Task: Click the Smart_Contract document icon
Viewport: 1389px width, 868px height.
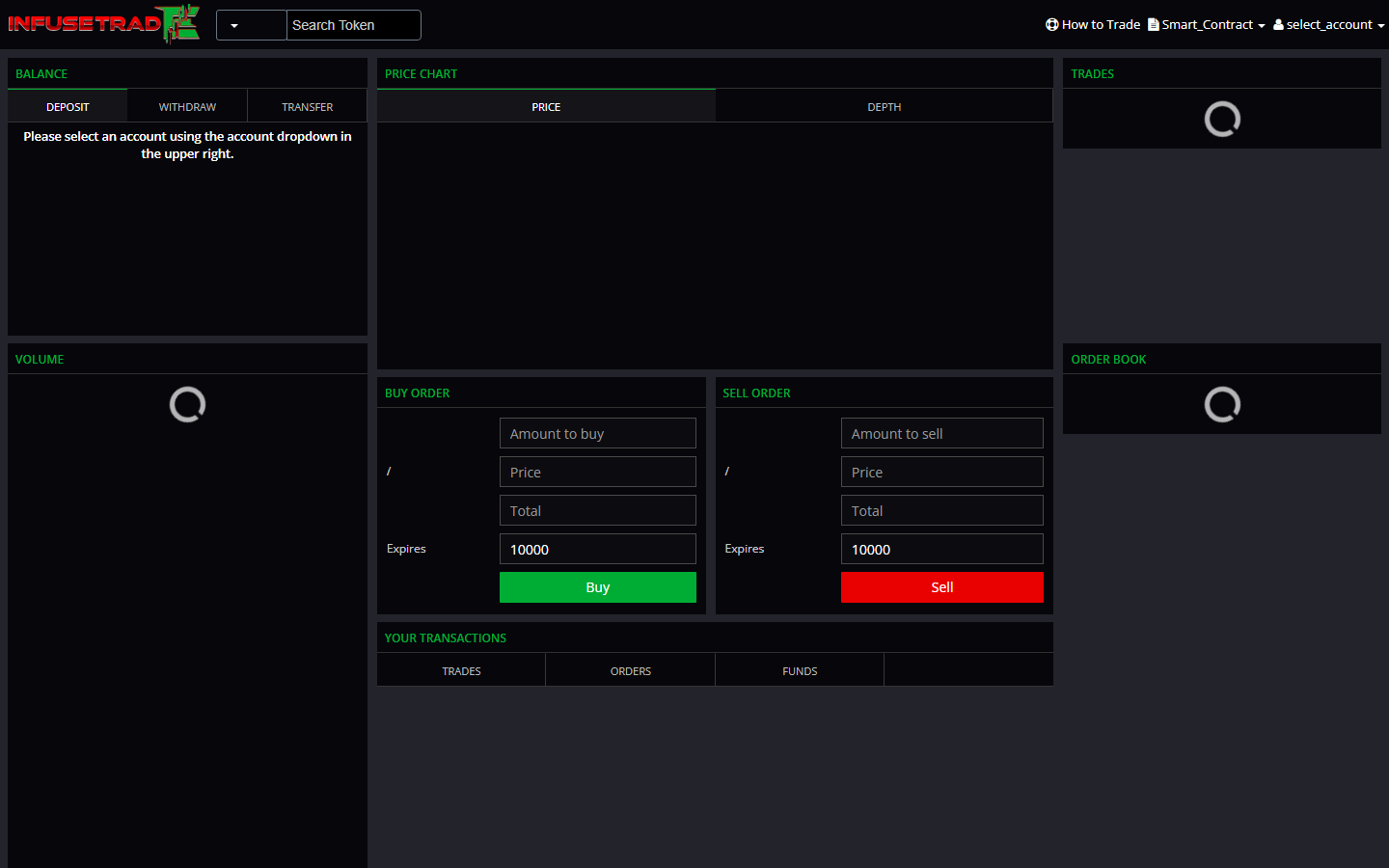Action: [1154, 24]
